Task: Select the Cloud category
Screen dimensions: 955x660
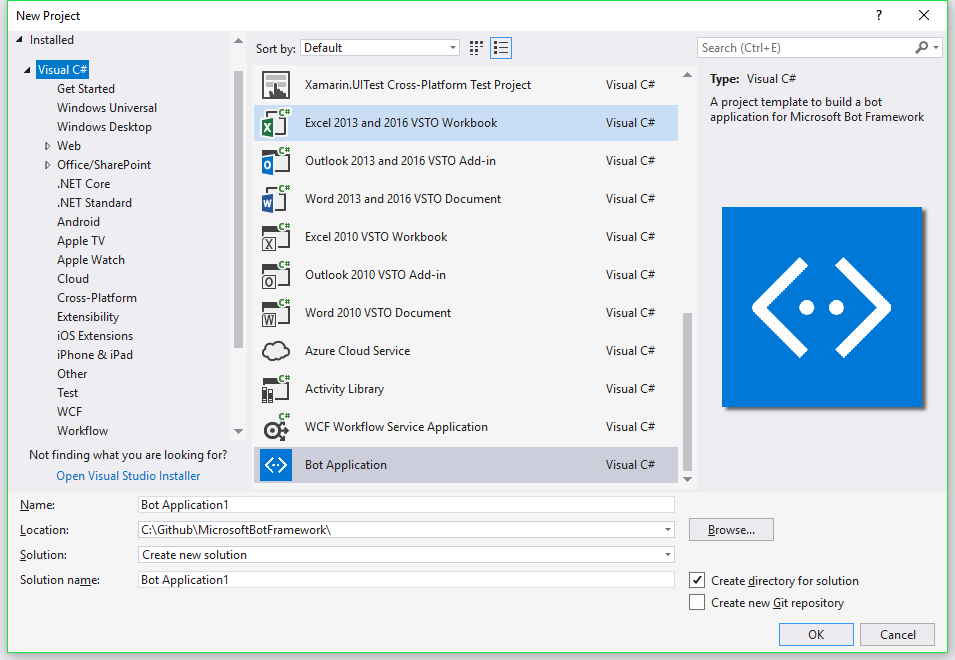Action: click(x=73, y=279)
